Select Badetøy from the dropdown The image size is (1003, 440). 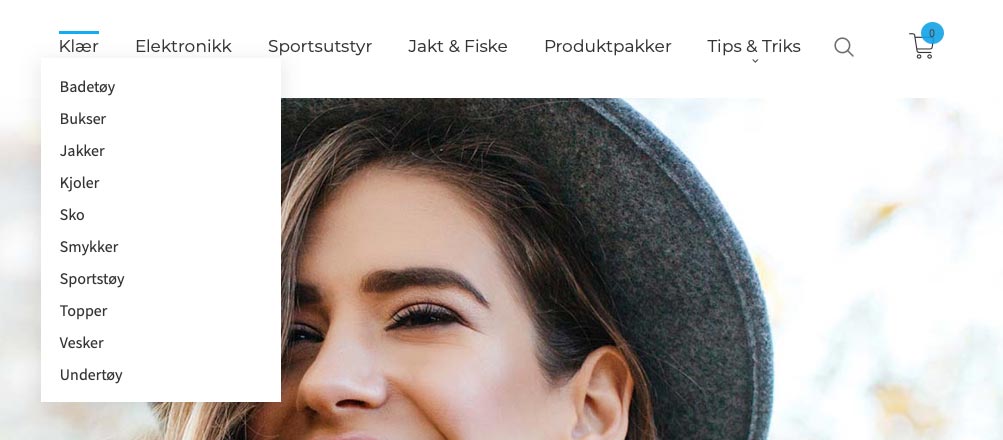(x=88, y=87)
